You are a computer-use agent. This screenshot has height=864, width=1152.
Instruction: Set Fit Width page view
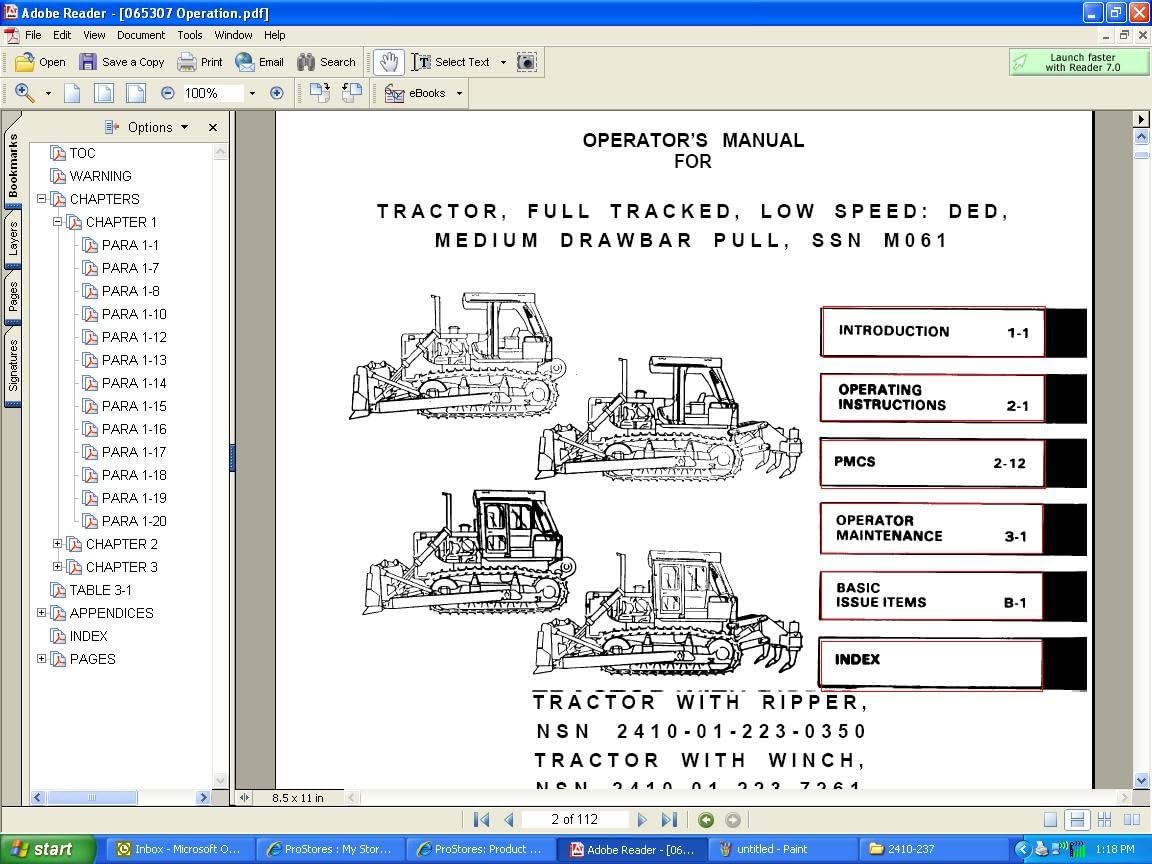click(x=136, y=93)
